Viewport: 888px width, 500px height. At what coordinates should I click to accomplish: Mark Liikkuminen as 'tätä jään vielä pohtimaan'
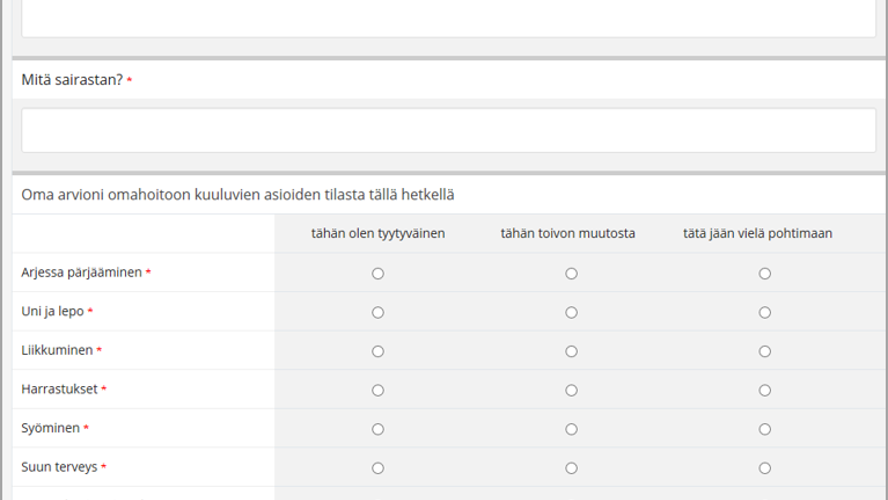pyautogui.click(x=765, y=351)
